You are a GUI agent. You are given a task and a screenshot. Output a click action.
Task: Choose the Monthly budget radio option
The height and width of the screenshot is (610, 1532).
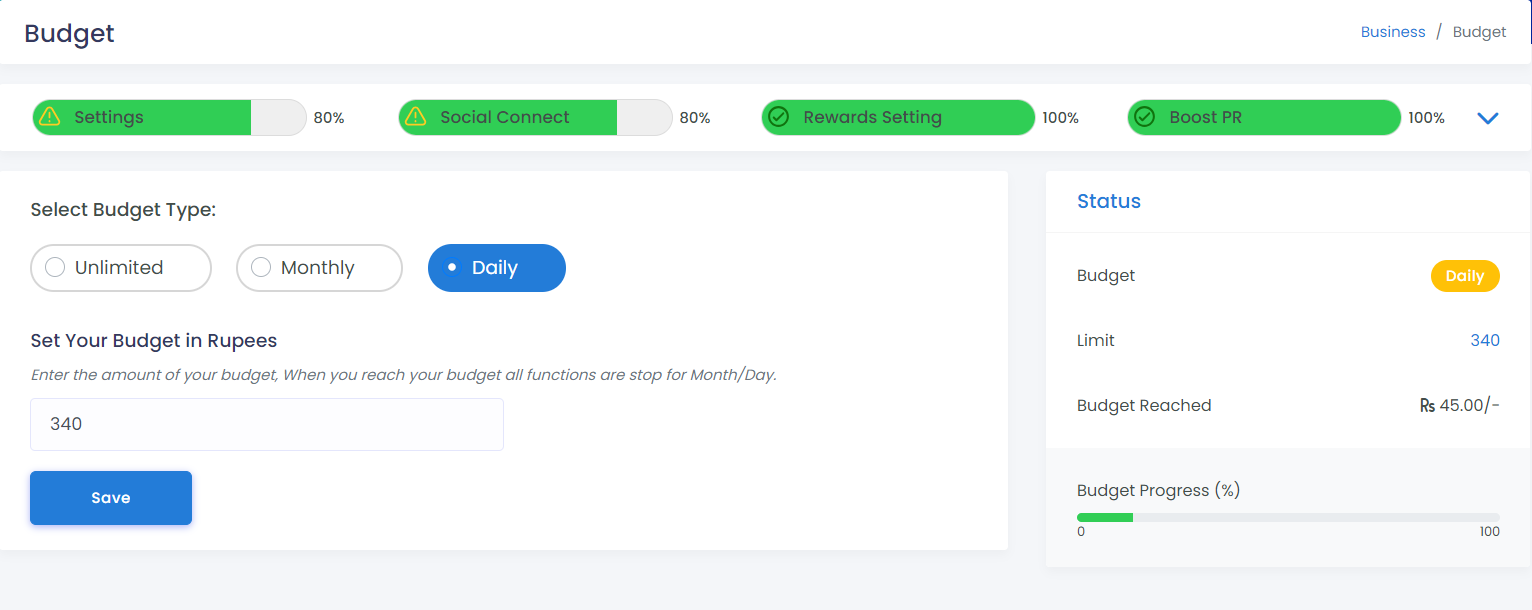(x=319, y=268)
